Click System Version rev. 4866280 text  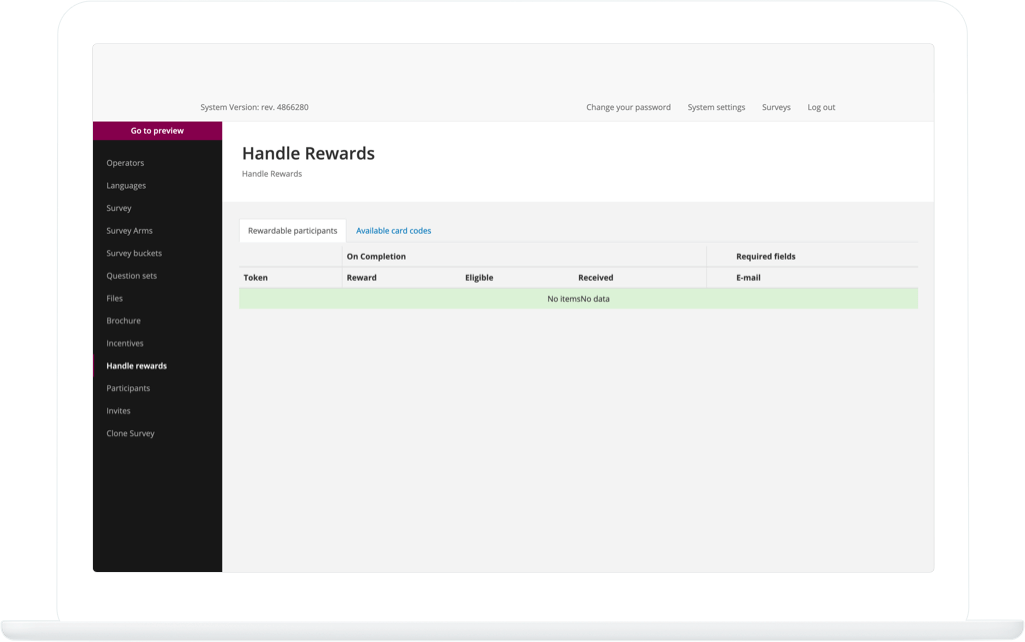pyautogui.click(x=254, y=107)
